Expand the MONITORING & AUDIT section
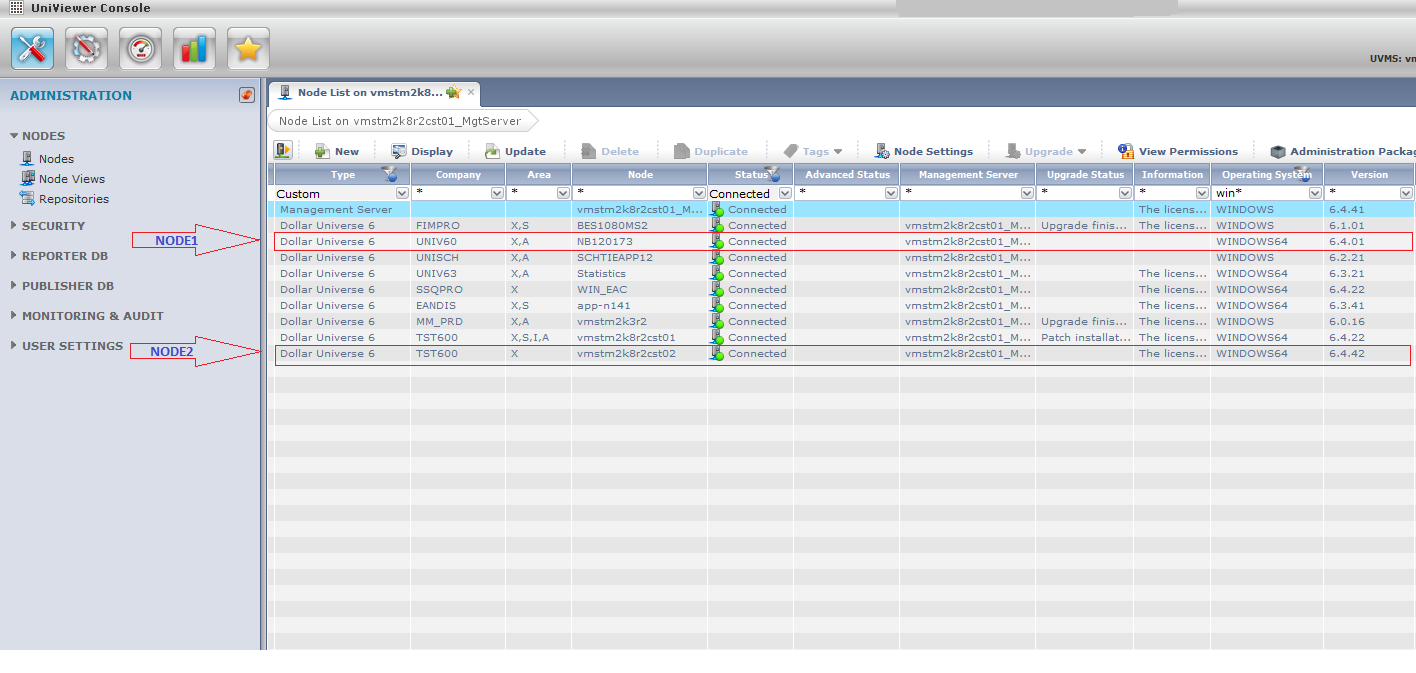This screenshot has height=673, width=1416. (14, 316)
